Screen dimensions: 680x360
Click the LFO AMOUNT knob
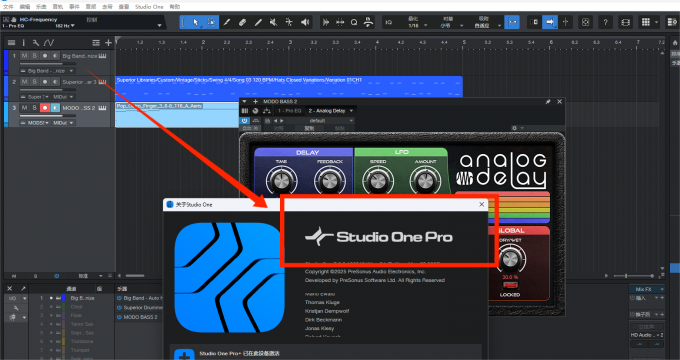(x=425, y=180)
